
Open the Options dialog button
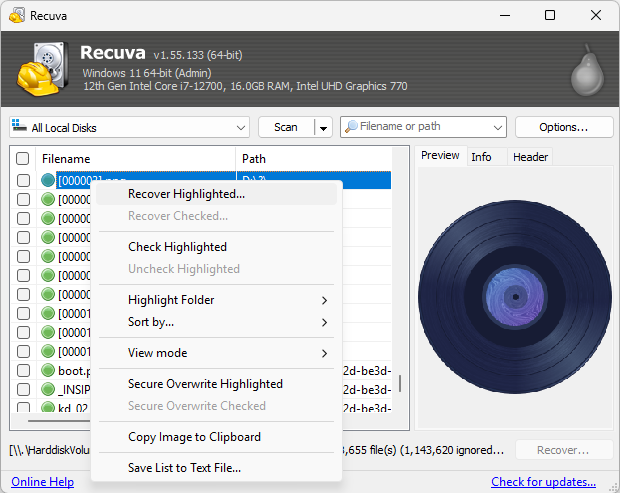tap(564, 127)
